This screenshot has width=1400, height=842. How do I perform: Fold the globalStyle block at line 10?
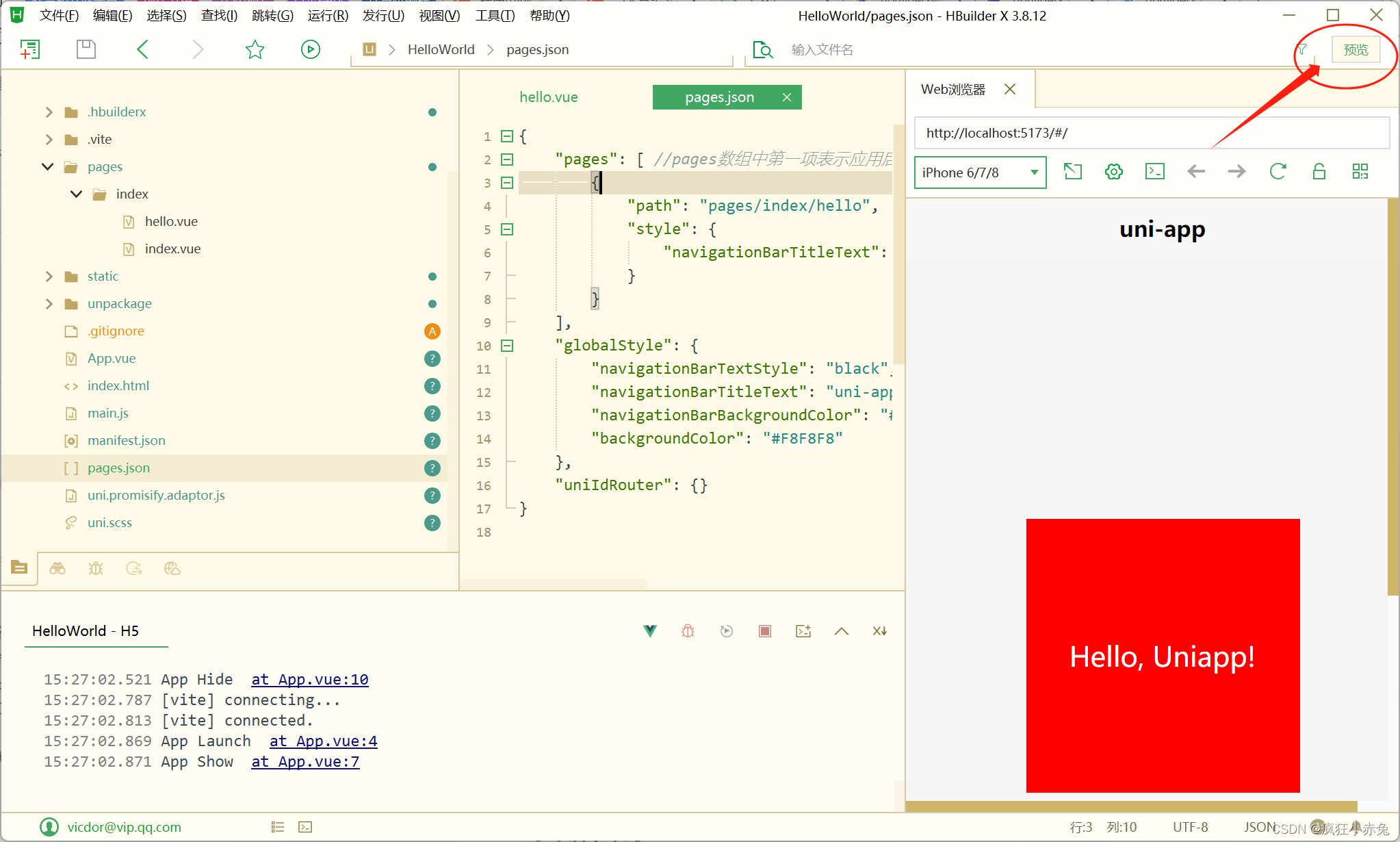[507, 346]
